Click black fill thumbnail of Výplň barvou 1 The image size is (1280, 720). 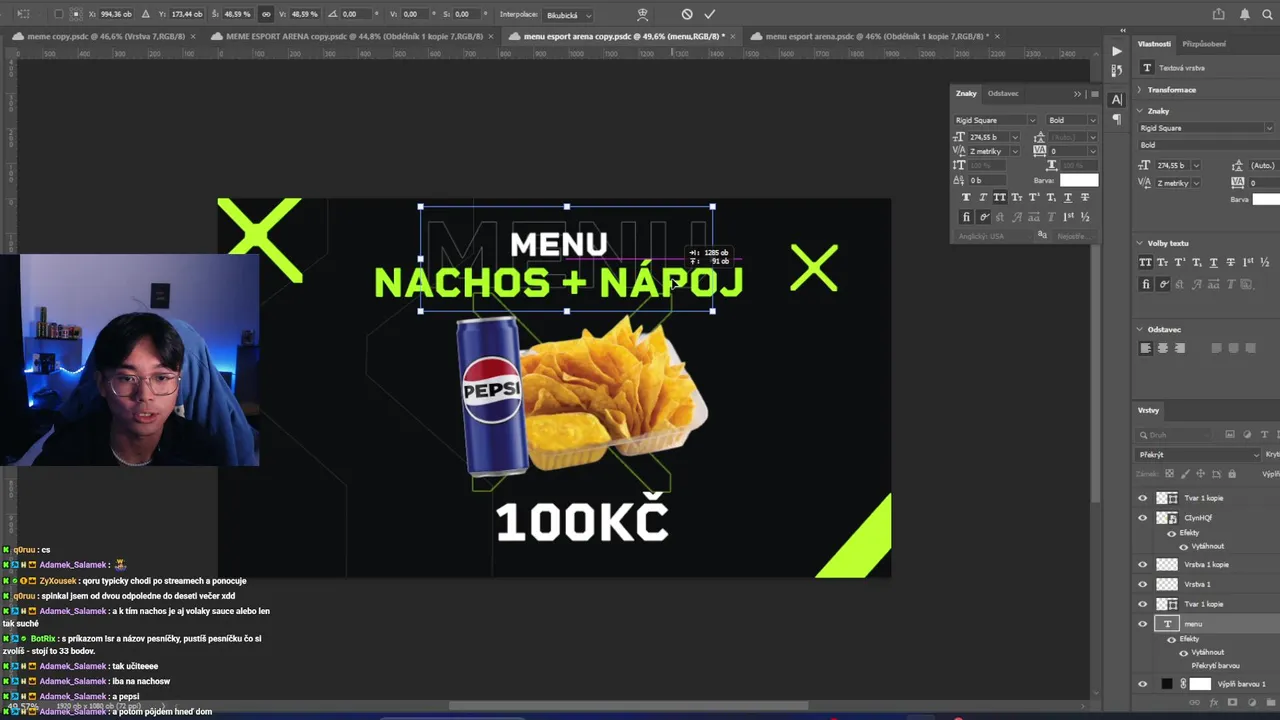point(1166,684)
